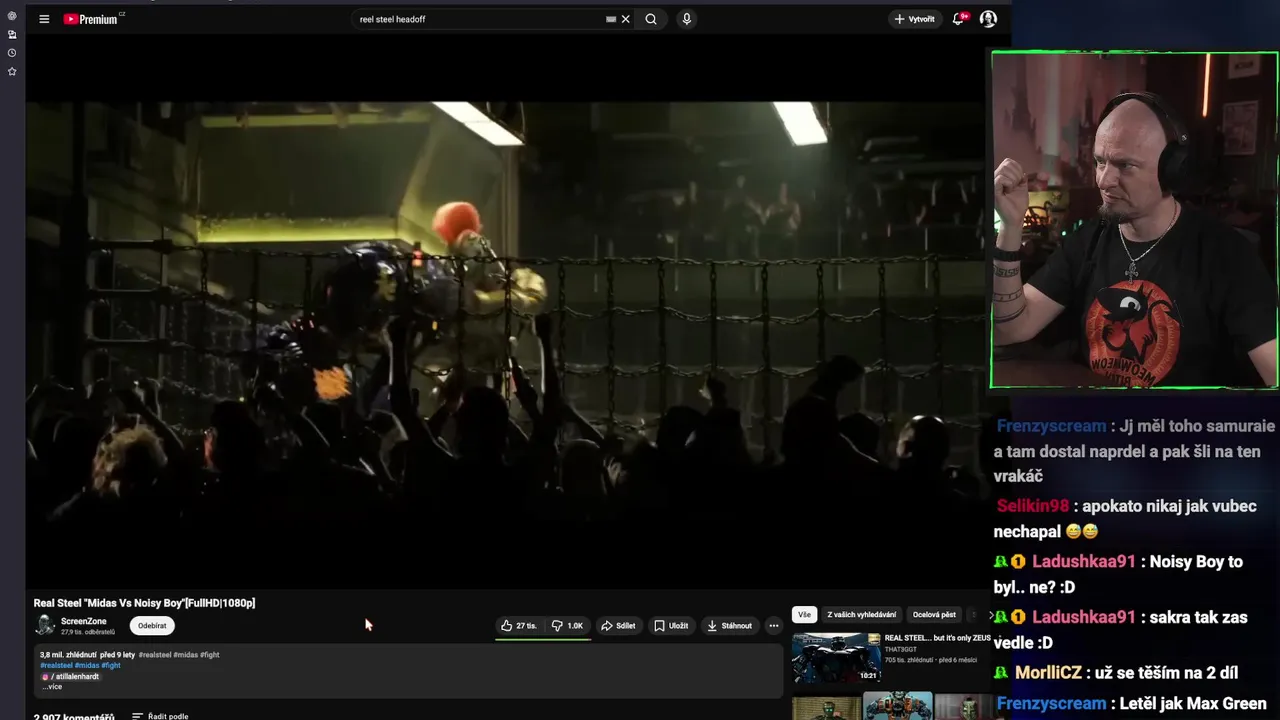Click the streamer webcam overlay
Image resolution: width=1280 pixels, height=720 pixels.
click(x=1134, y=220)
